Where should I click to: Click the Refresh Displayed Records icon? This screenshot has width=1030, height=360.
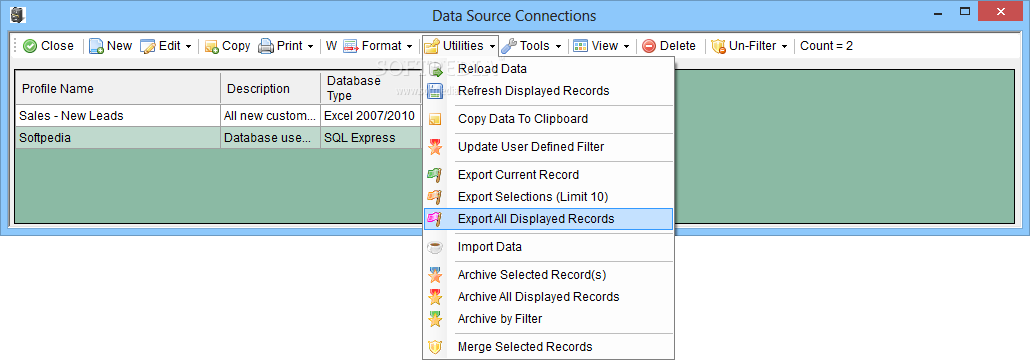tap(435, 91)
